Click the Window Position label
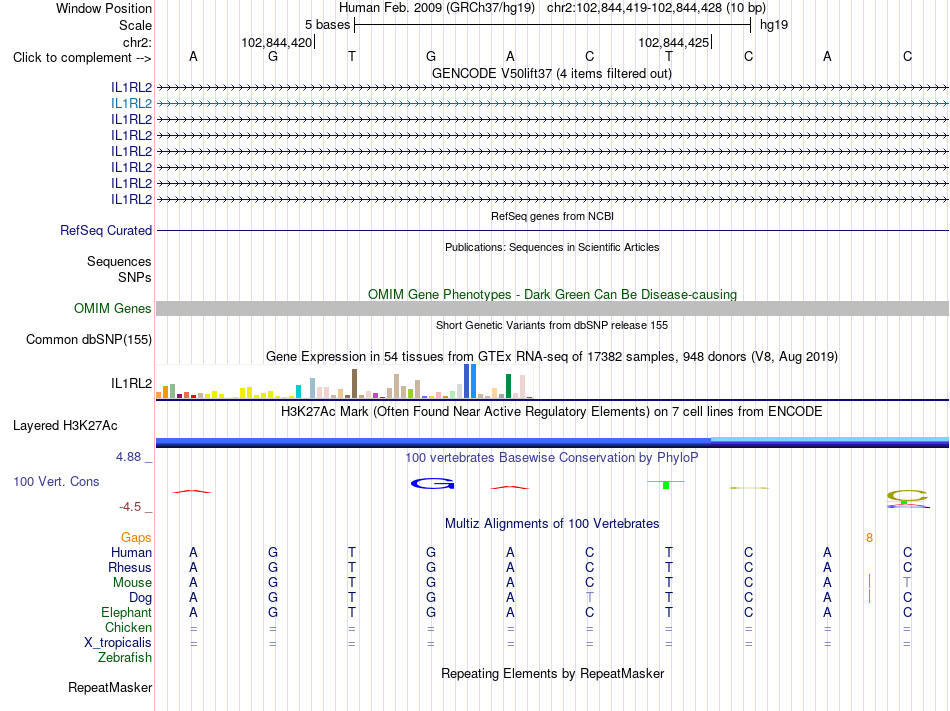The image size is (950, 711). [104, 8]
